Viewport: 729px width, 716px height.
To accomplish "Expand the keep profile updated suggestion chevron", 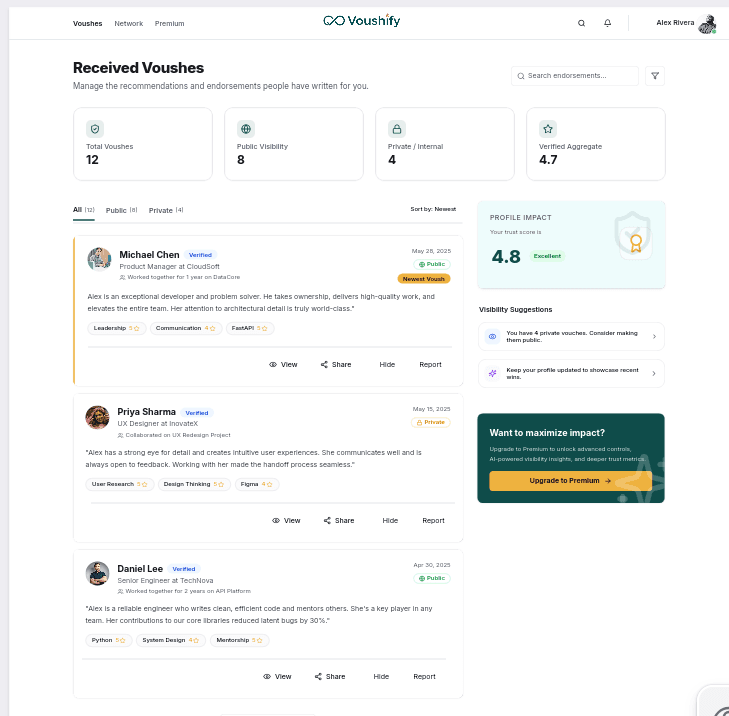I will click(x=654, y=373).
